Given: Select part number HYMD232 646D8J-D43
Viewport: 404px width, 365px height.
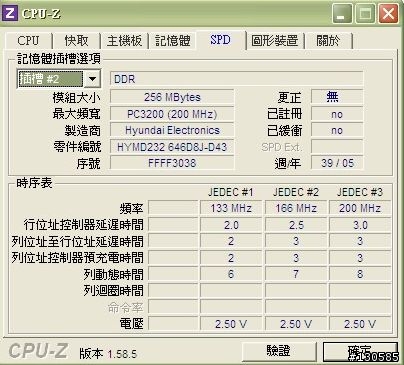Looking at the screenshot, I should (172, 147).
